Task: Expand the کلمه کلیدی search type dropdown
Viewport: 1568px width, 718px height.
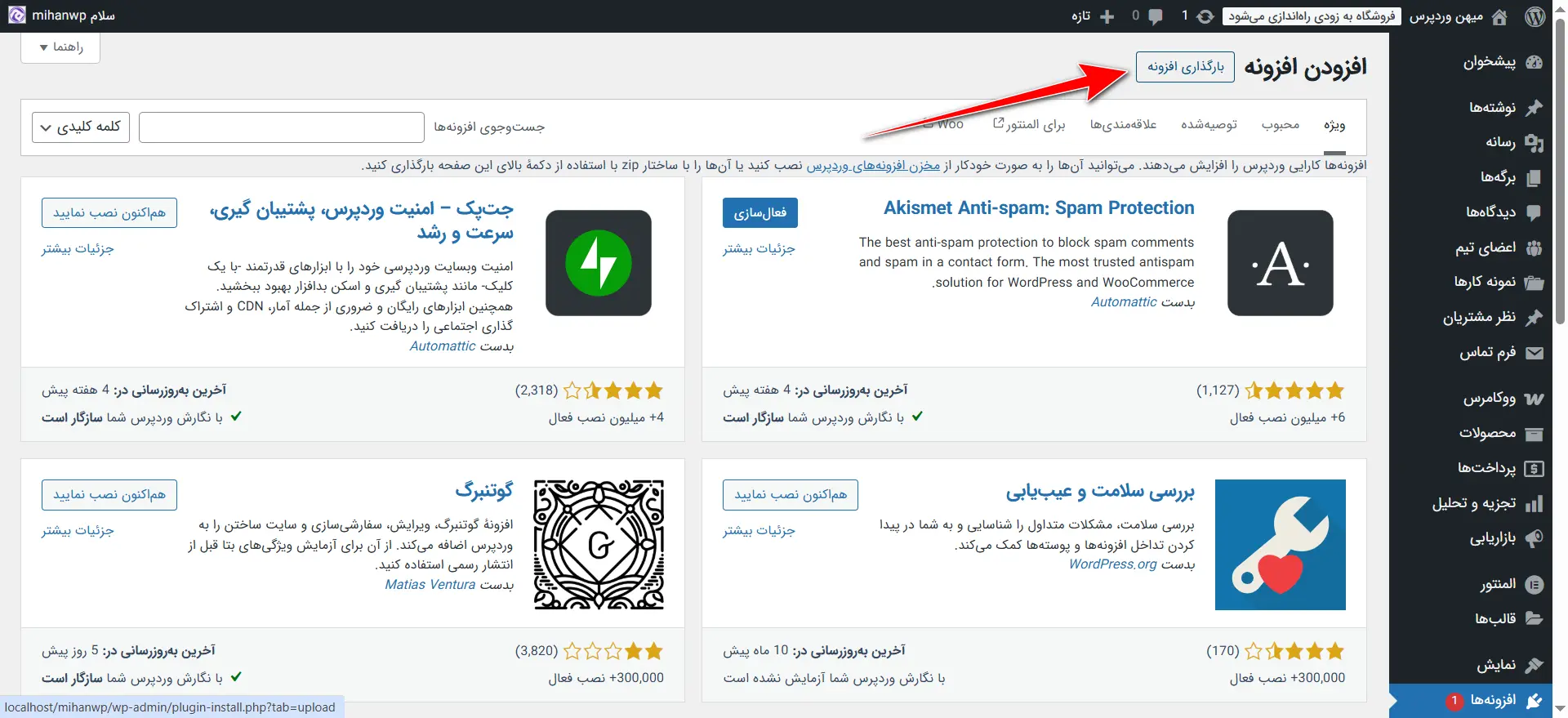Action: pyautogui.click(x=81, y=127)
